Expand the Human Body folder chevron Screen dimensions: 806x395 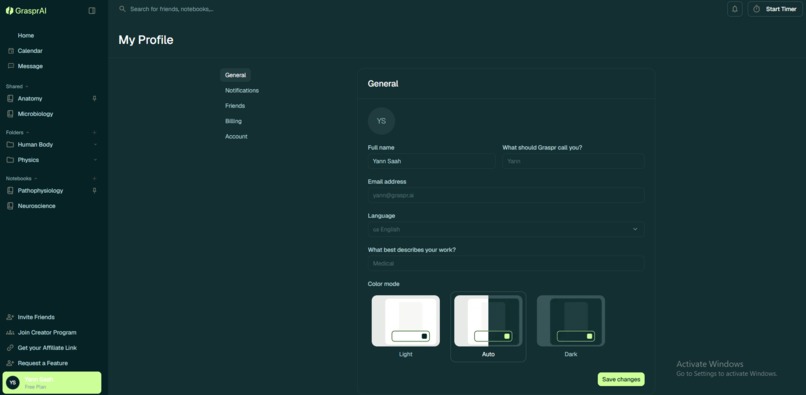[x=95, y=145]
